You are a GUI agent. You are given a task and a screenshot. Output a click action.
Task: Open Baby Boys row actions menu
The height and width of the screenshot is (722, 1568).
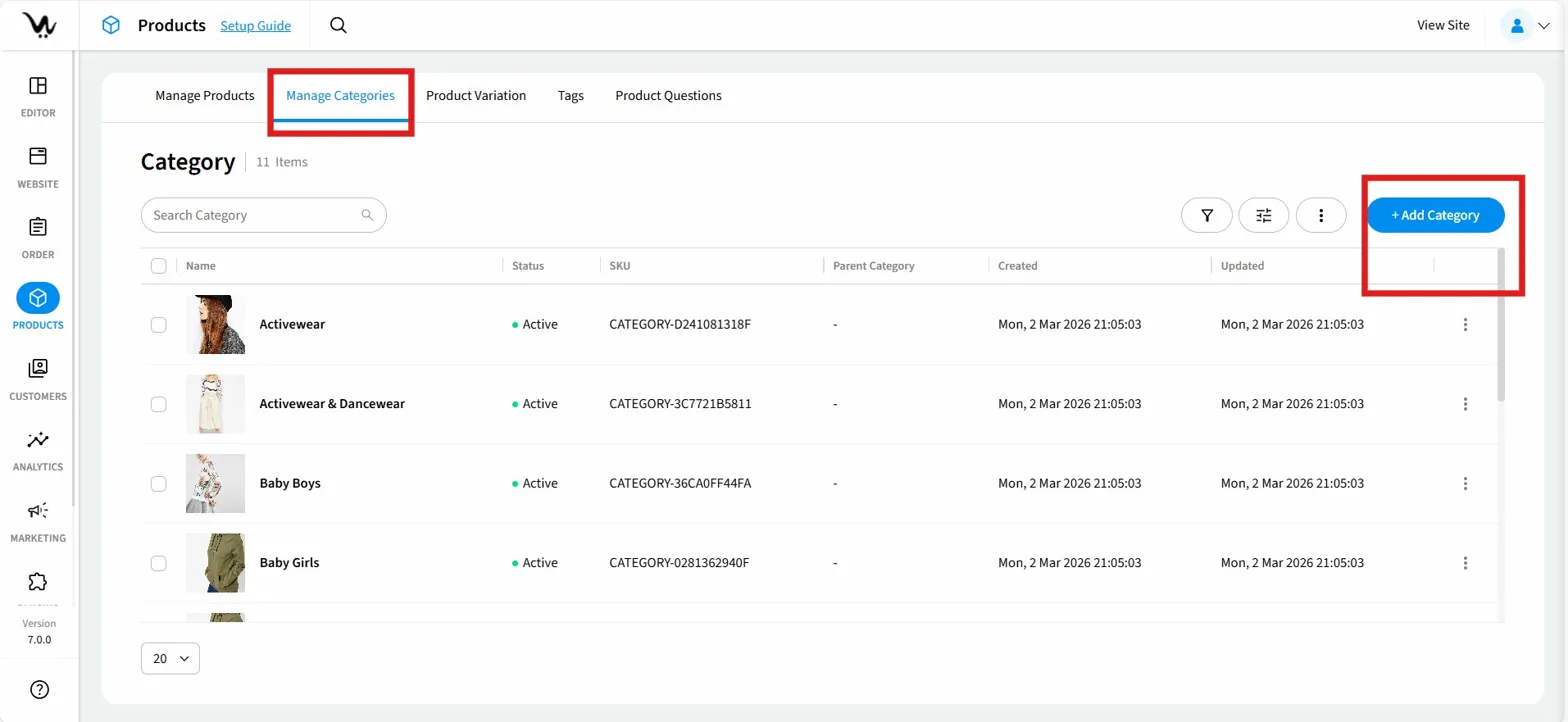[x=1465, y=484]
